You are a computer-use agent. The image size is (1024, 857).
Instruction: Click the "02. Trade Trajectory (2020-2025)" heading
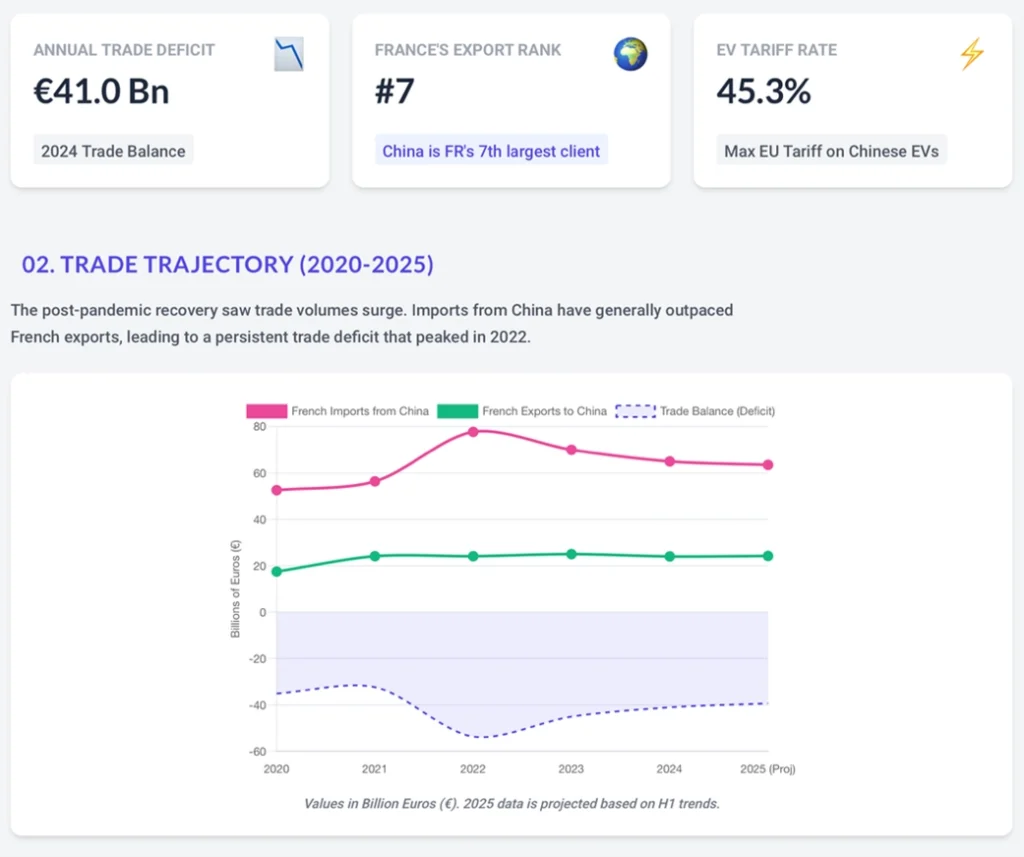tap(228, 265)
